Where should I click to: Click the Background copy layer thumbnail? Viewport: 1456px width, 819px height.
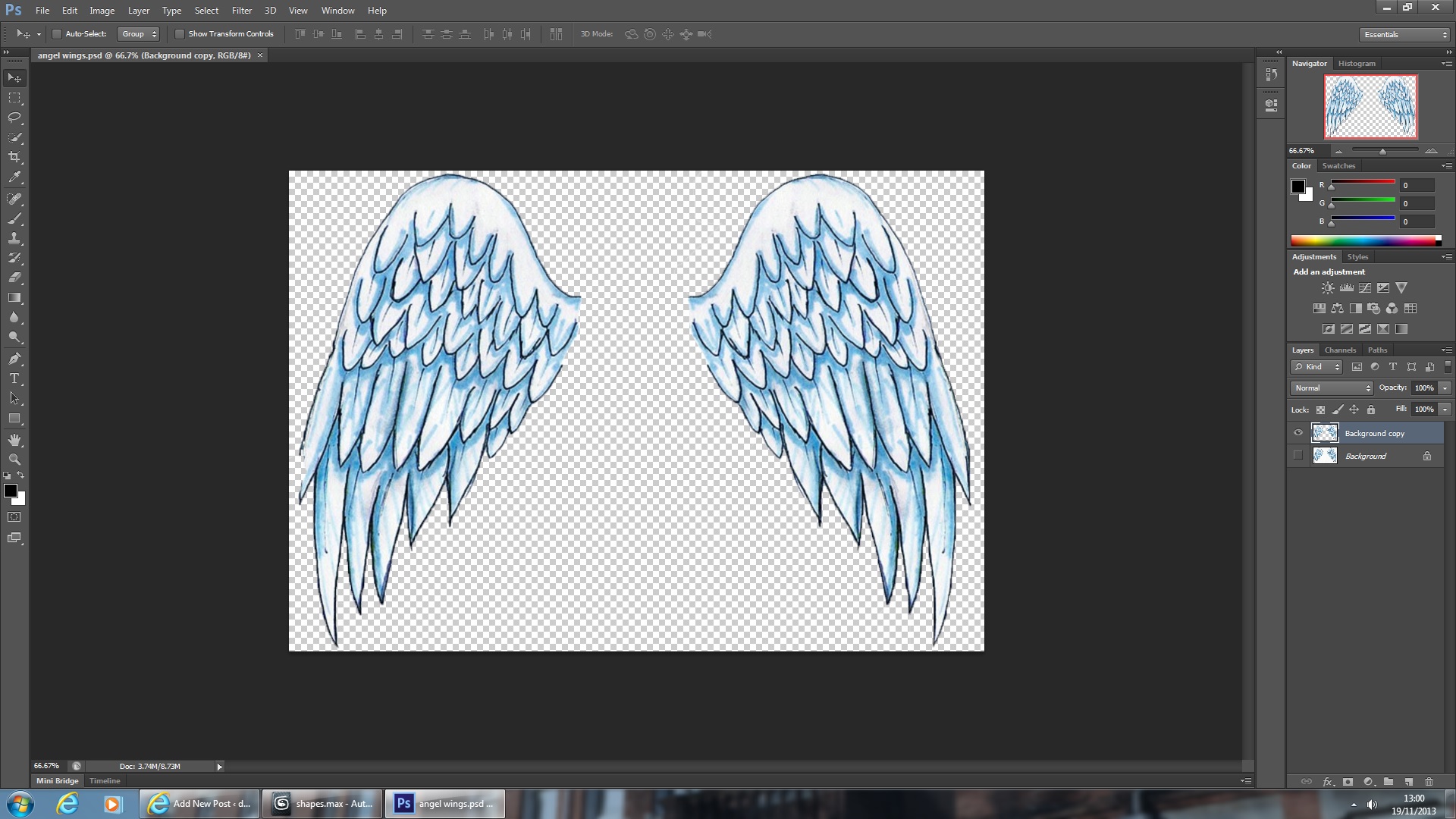point(1325,432)
